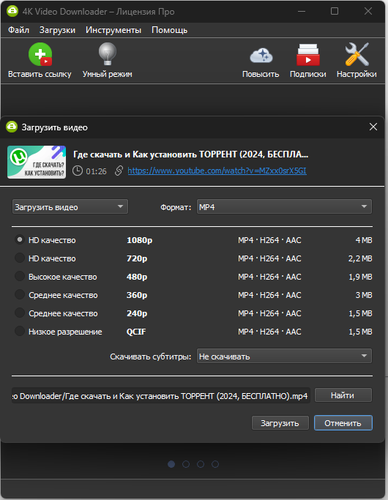Viewport: 388px width, 500px height.
Task: Open the Повысить cloud upgrade icon
Action: [x=261, y=56]
